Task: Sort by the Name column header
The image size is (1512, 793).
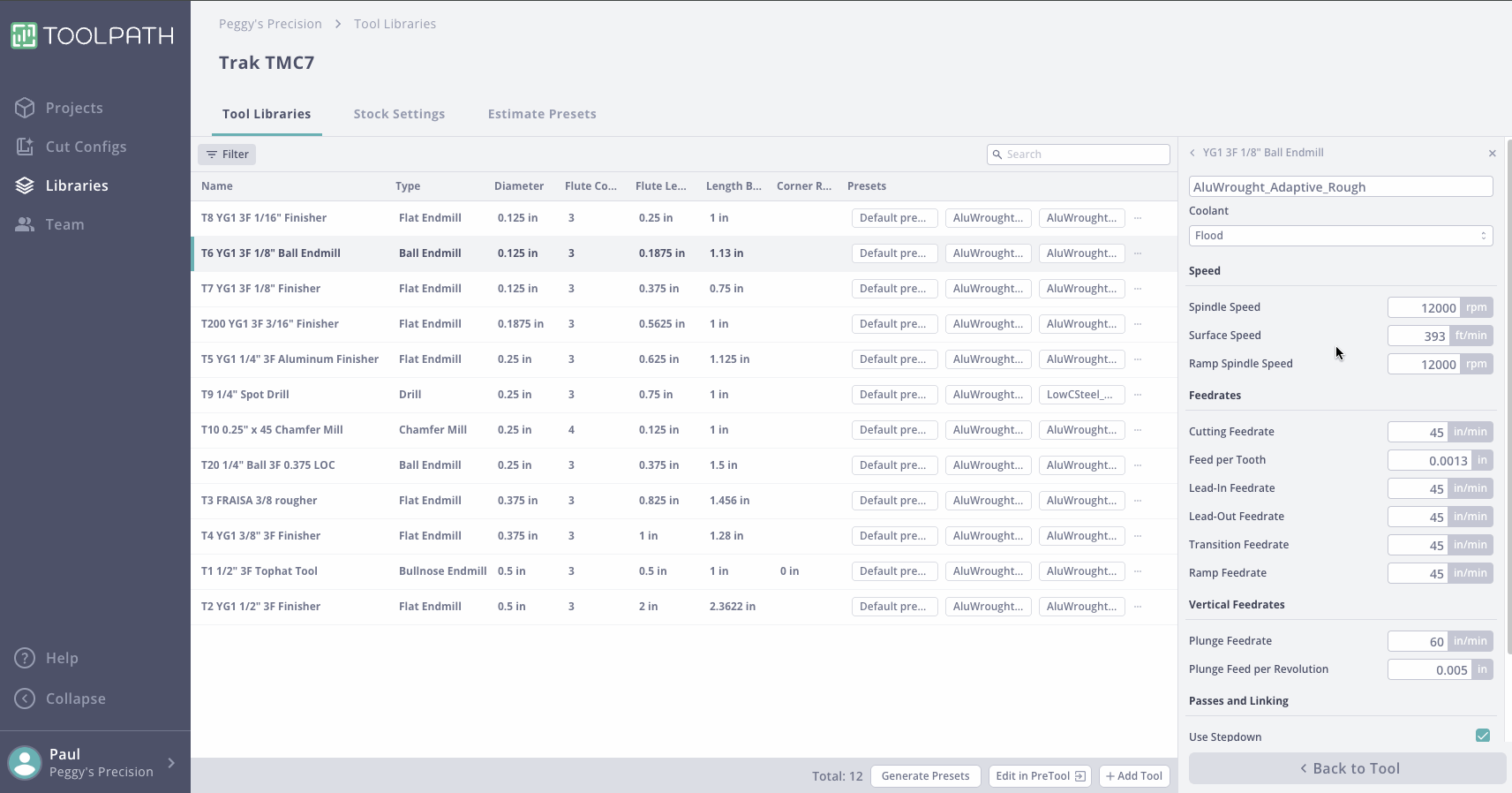Action: click(x=217, y=186)
